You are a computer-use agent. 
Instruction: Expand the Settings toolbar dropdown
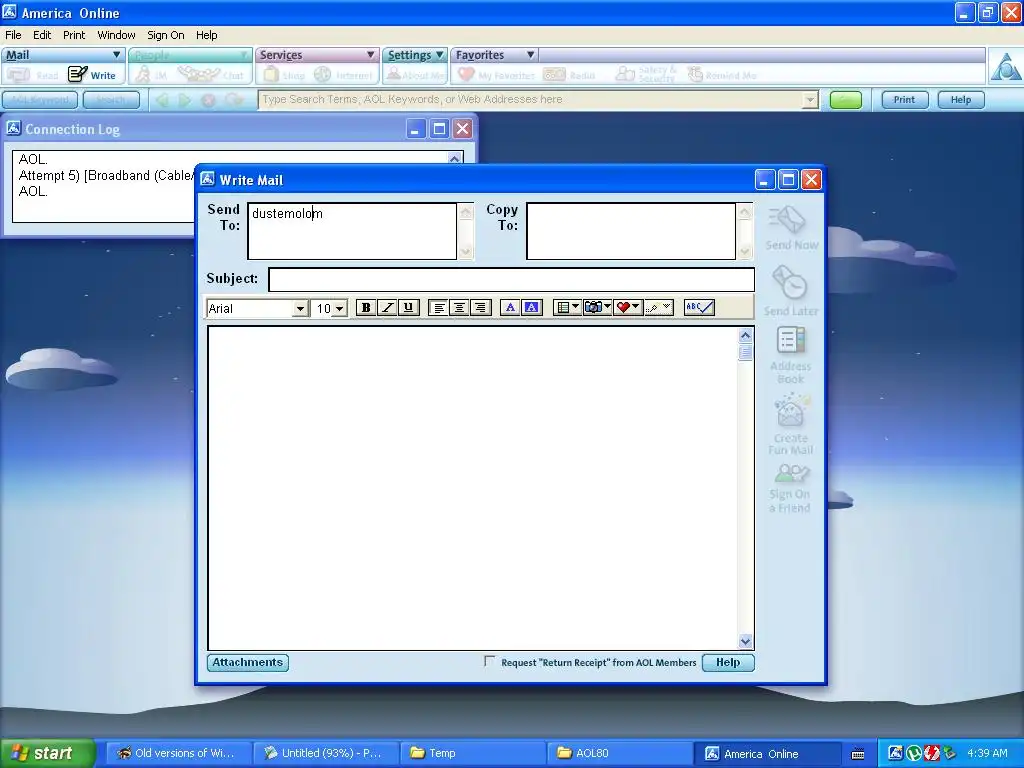(x=440, y=55)
